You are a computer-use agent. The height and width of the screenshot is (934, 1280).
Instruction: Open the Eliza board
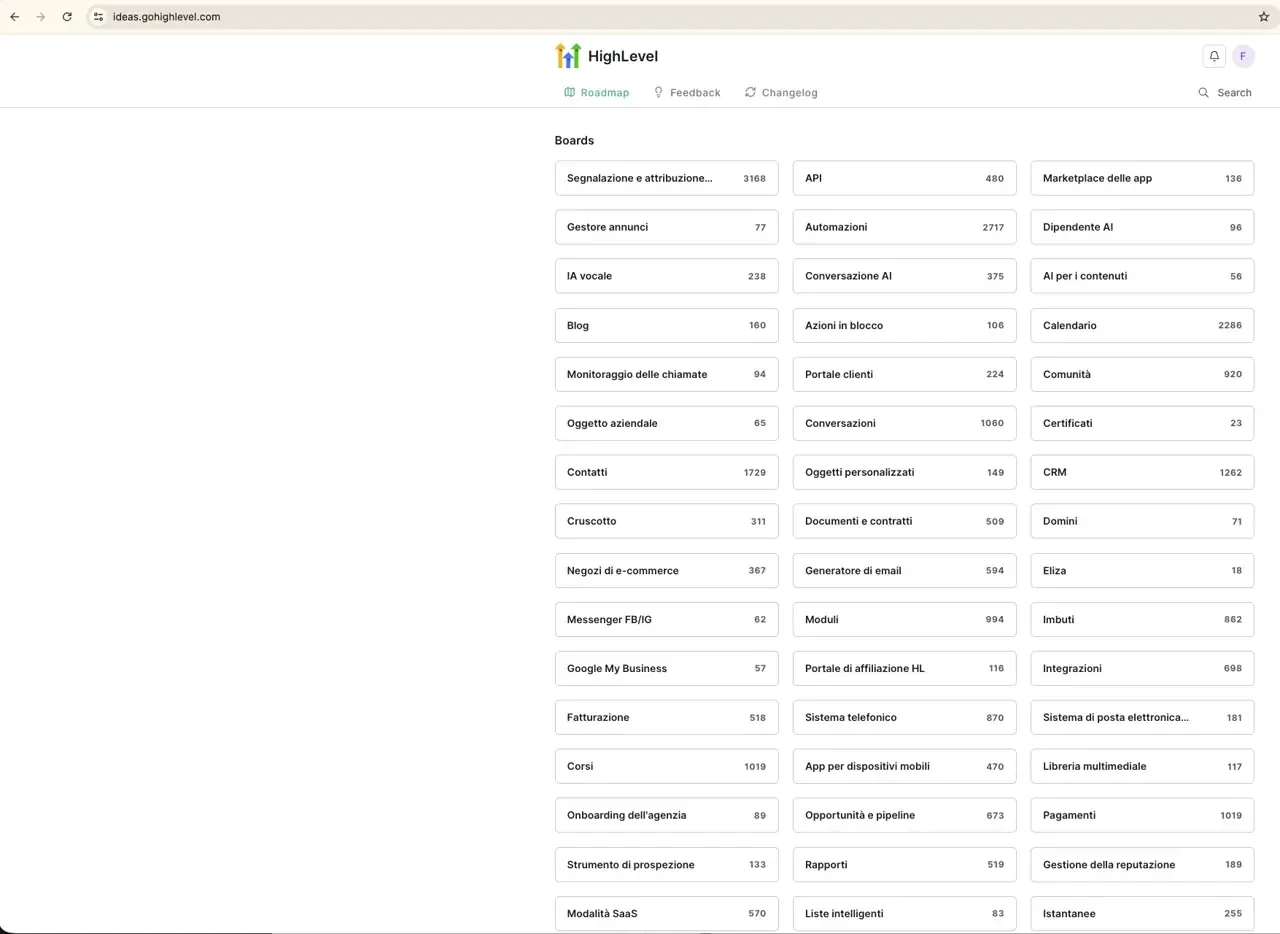click(x=1142, y=570)
